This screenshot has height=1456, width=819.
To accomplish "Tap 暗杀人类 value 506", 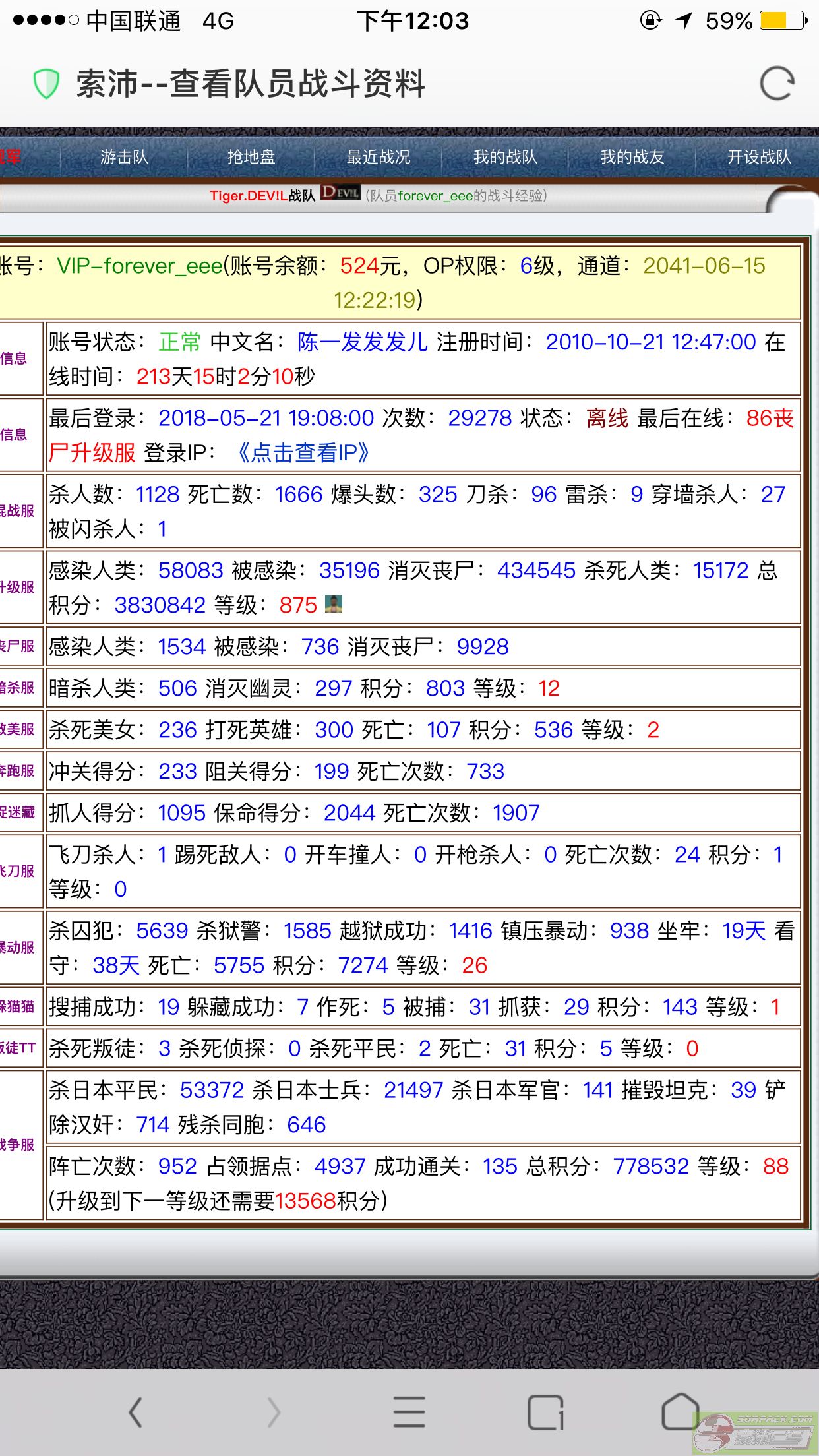I will pyautogui.click(x=177, y=688).
